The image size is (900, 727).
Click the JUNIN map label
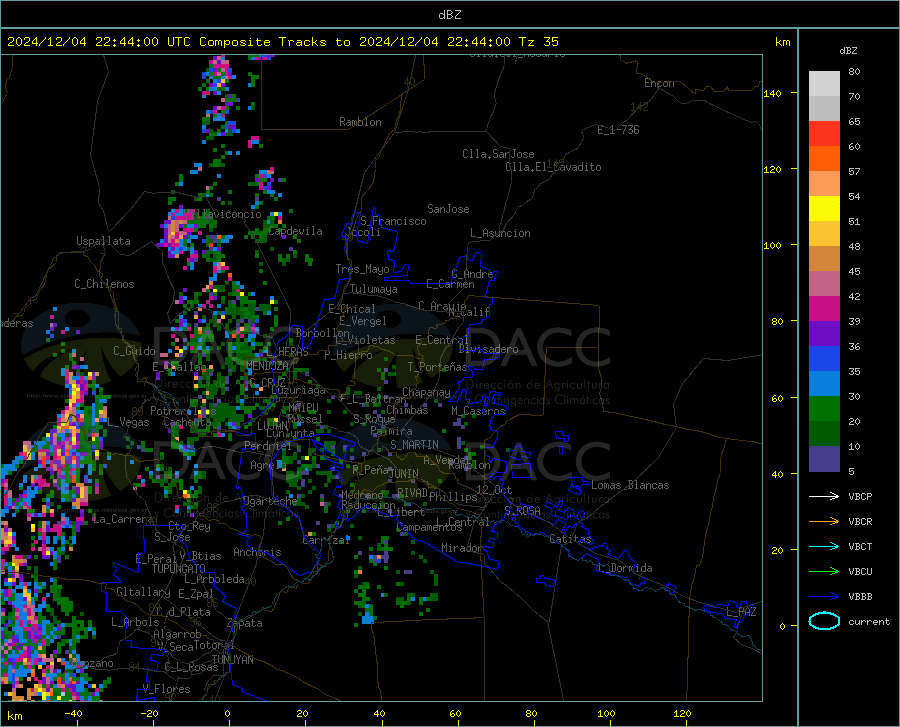(404, 474)
